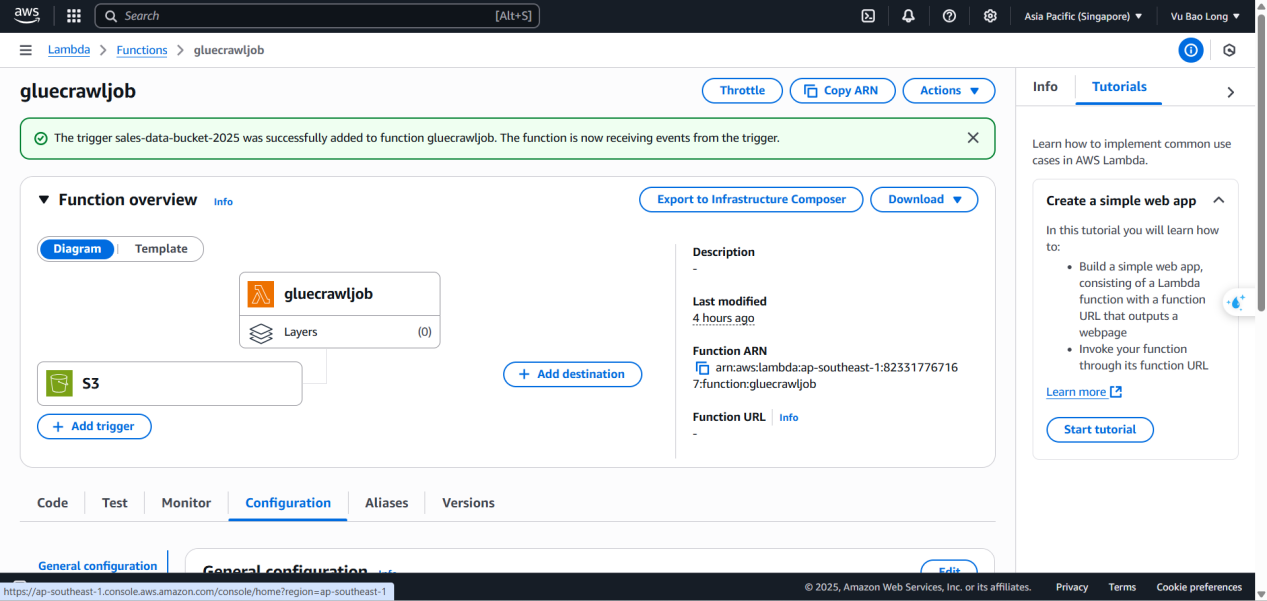Screen dimensions: 1267x601
Task: Switch the overview to Diagram view
Action: 77,249
